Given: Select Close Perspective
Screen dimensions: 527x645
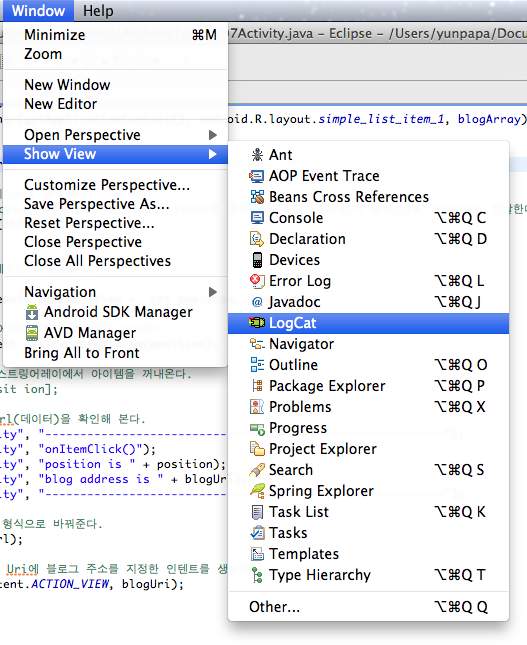Looking at the screenshot, I should pyautogui.click(x=116, y=242).
